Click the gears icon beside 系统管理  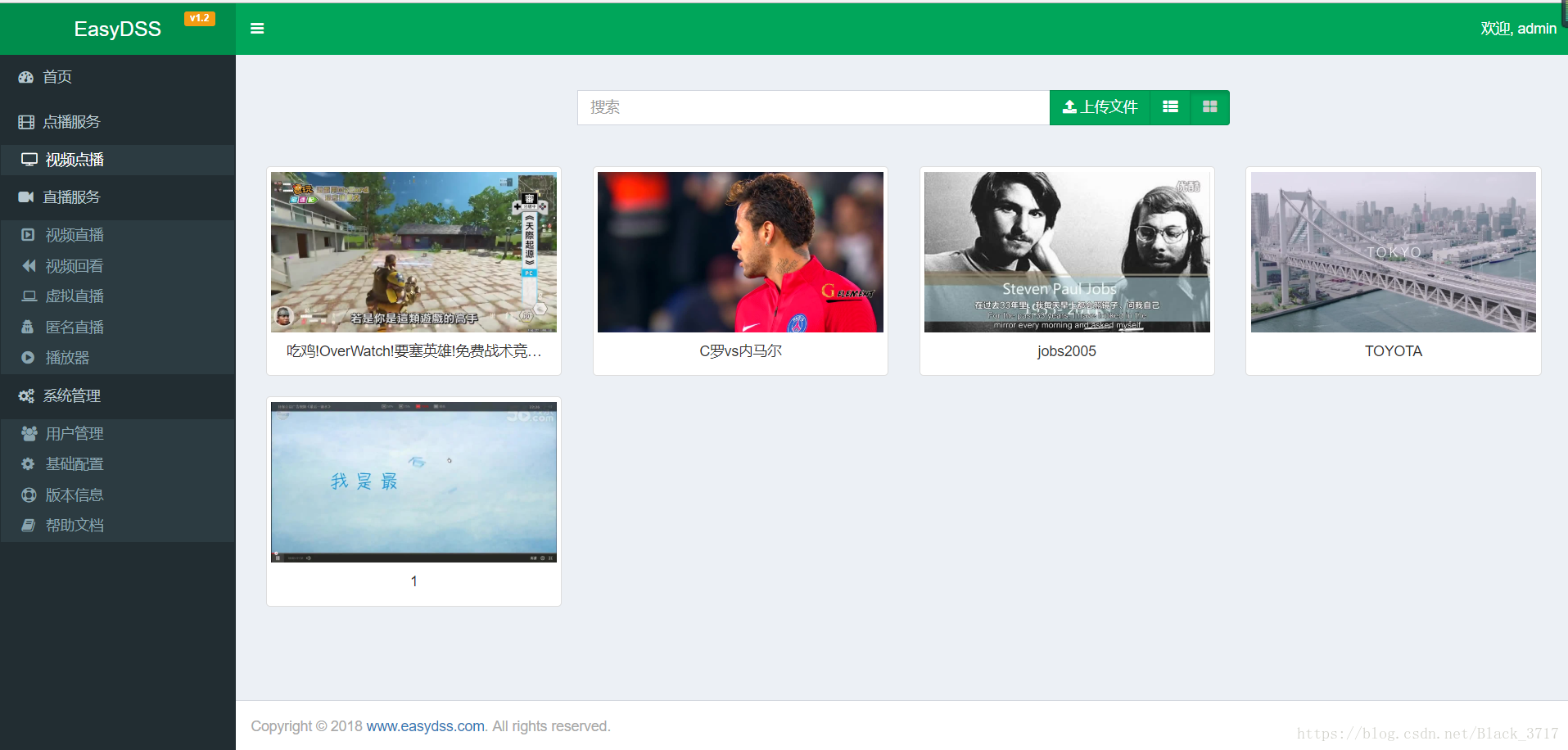point(26,396)
